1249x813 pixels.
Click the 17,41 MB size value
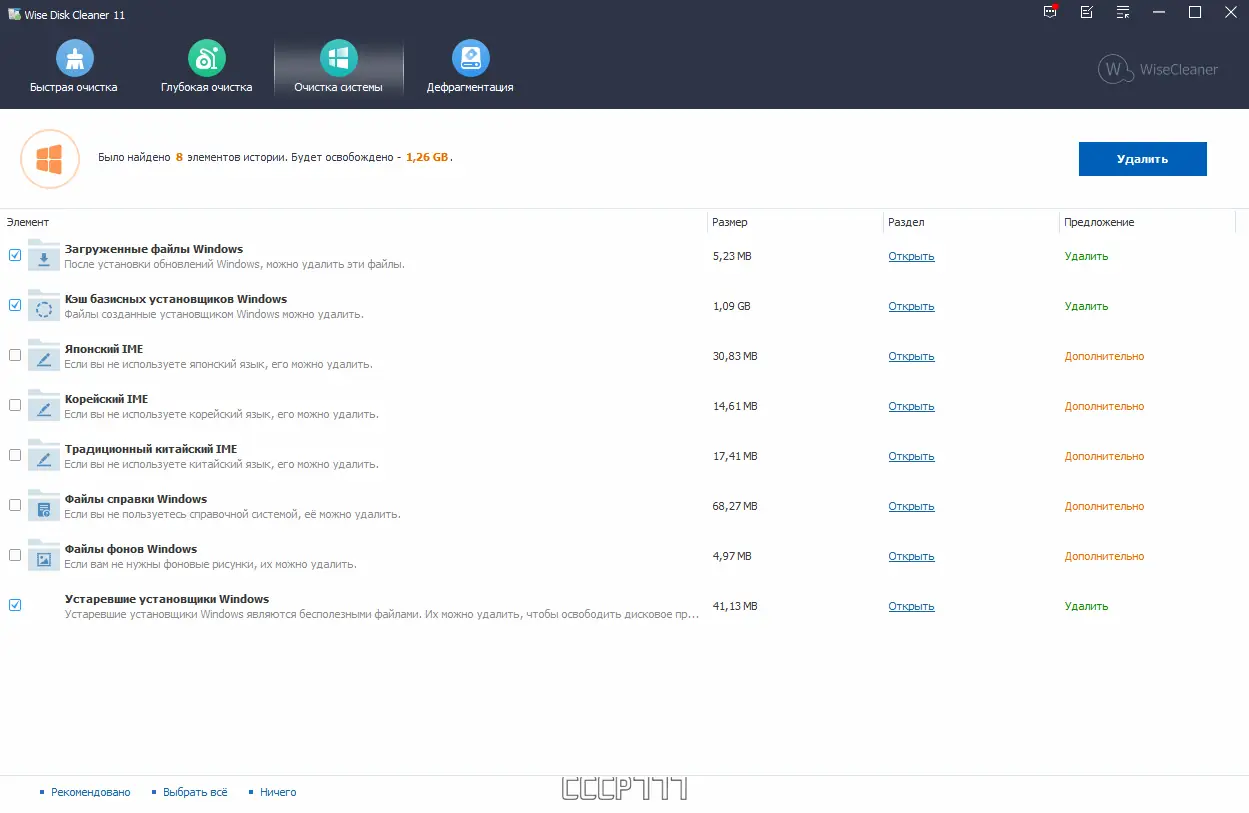pos(735,456)
